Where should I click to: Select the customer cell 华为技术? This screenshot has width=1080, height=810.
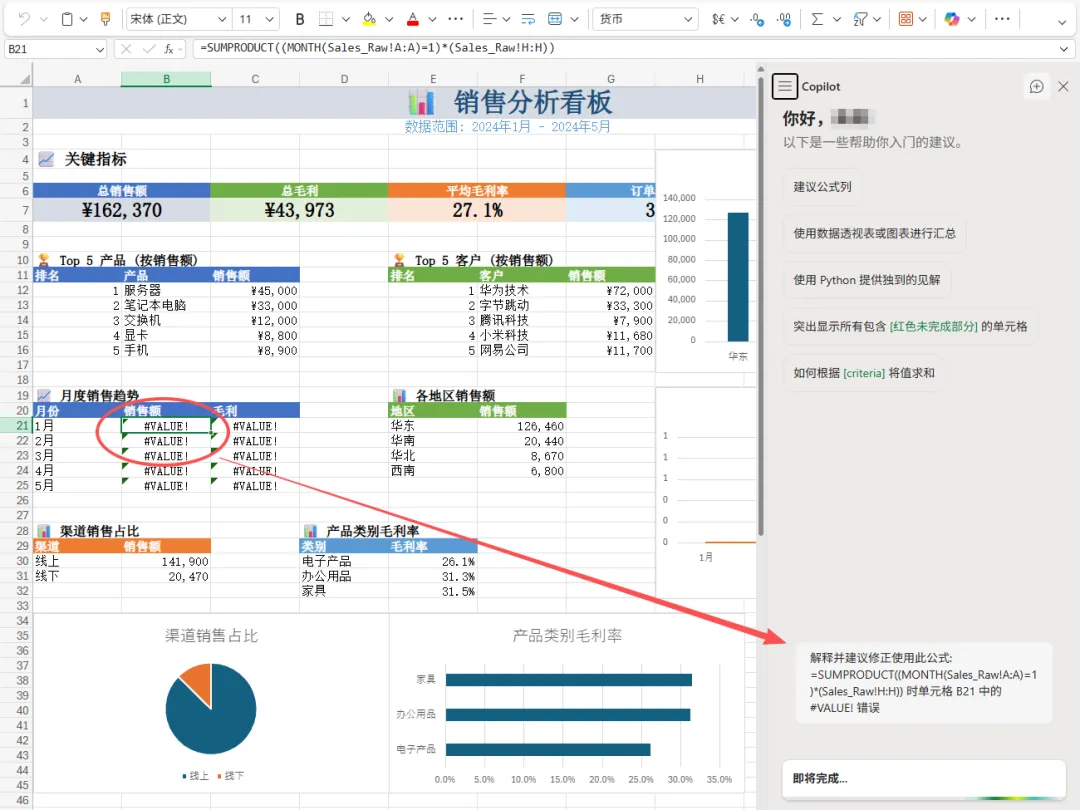click(521, 290)
